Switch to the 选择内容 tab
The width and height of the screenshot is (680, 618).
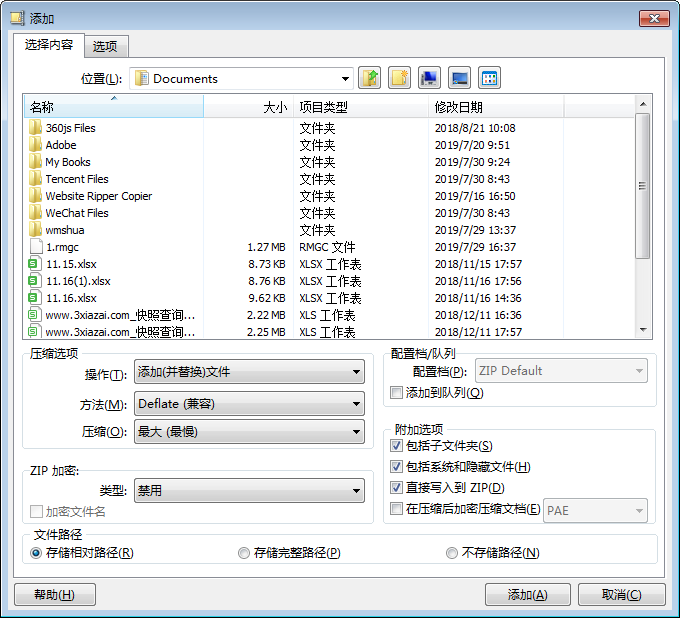pos(49,45)
